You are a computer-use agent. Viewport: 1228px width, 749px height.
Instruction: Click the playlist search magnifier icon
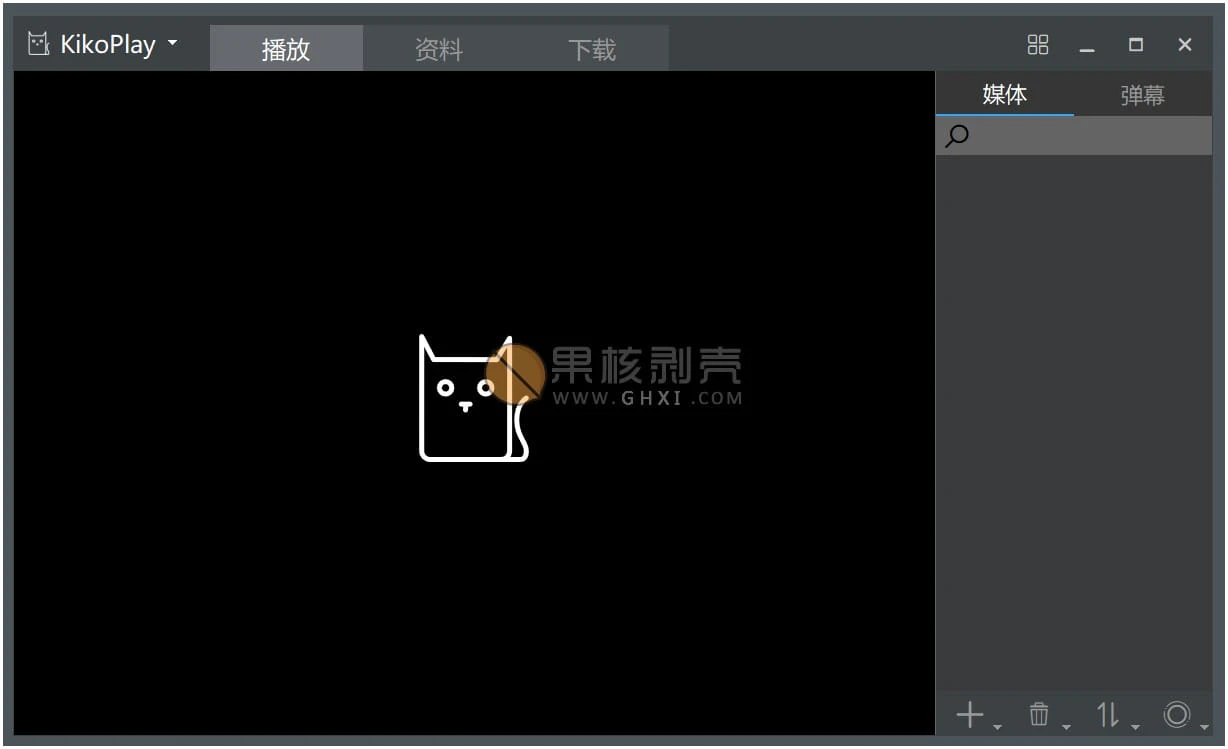tap(957, 136)
